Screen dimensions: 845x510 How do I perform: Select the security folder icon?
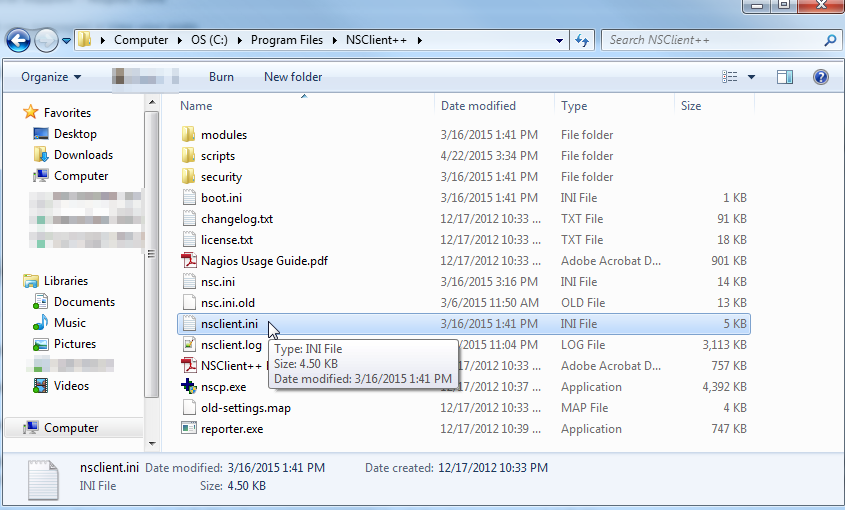pos(188,176)
